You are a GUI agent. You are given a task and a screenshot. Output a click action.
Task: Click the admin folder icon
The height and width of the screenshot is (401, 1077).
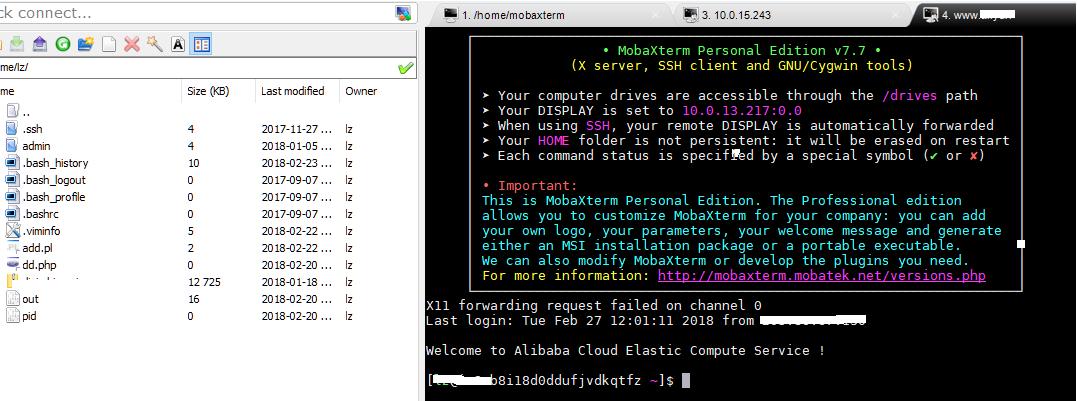12,146
